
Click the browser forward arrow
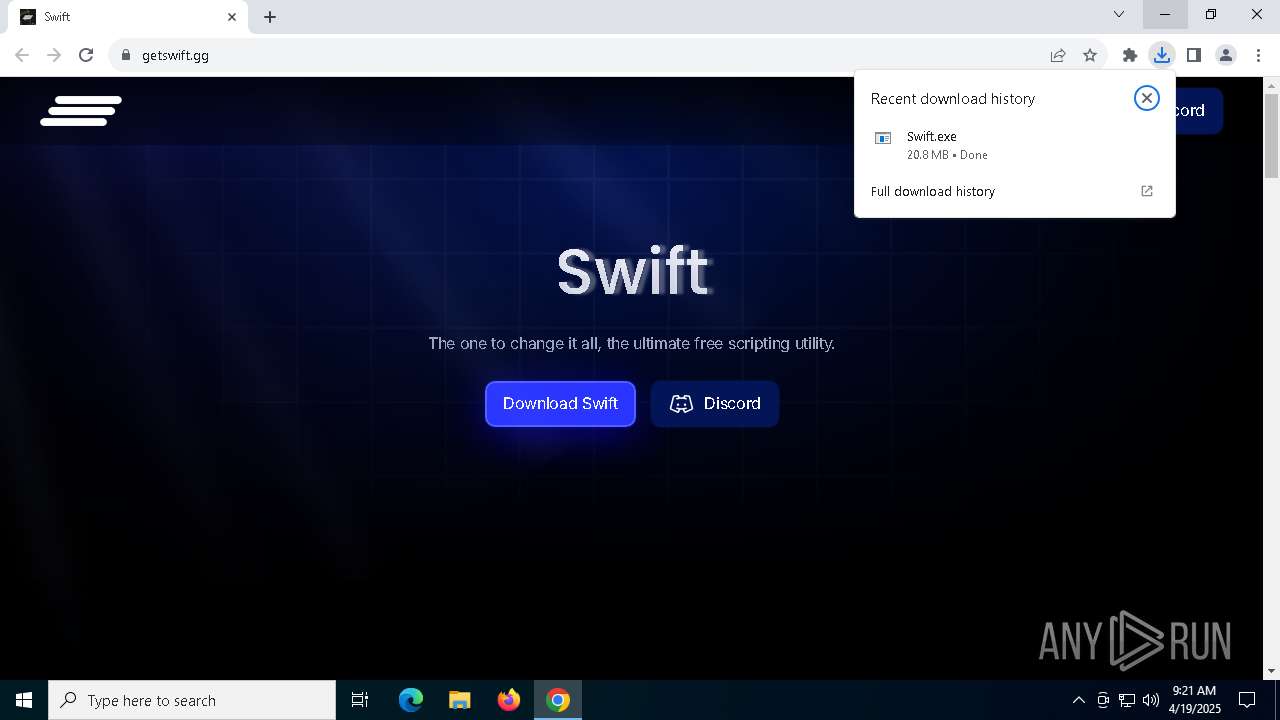(x=54, y=55)
